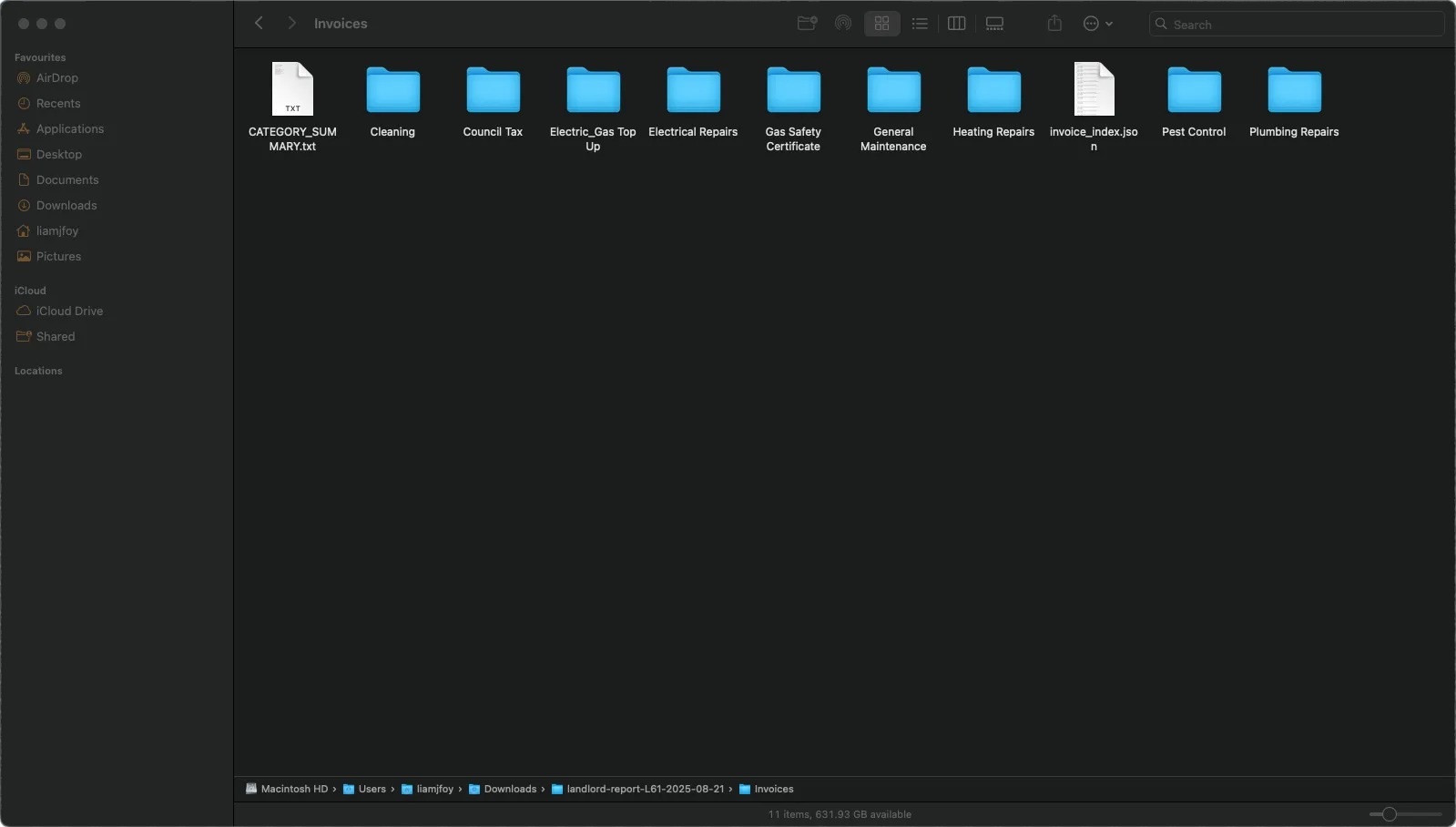Image resolution: width=1456 pixels, height=827 pixels.
Task: Select the Council Tax folder
Action: tap(493, 90)
